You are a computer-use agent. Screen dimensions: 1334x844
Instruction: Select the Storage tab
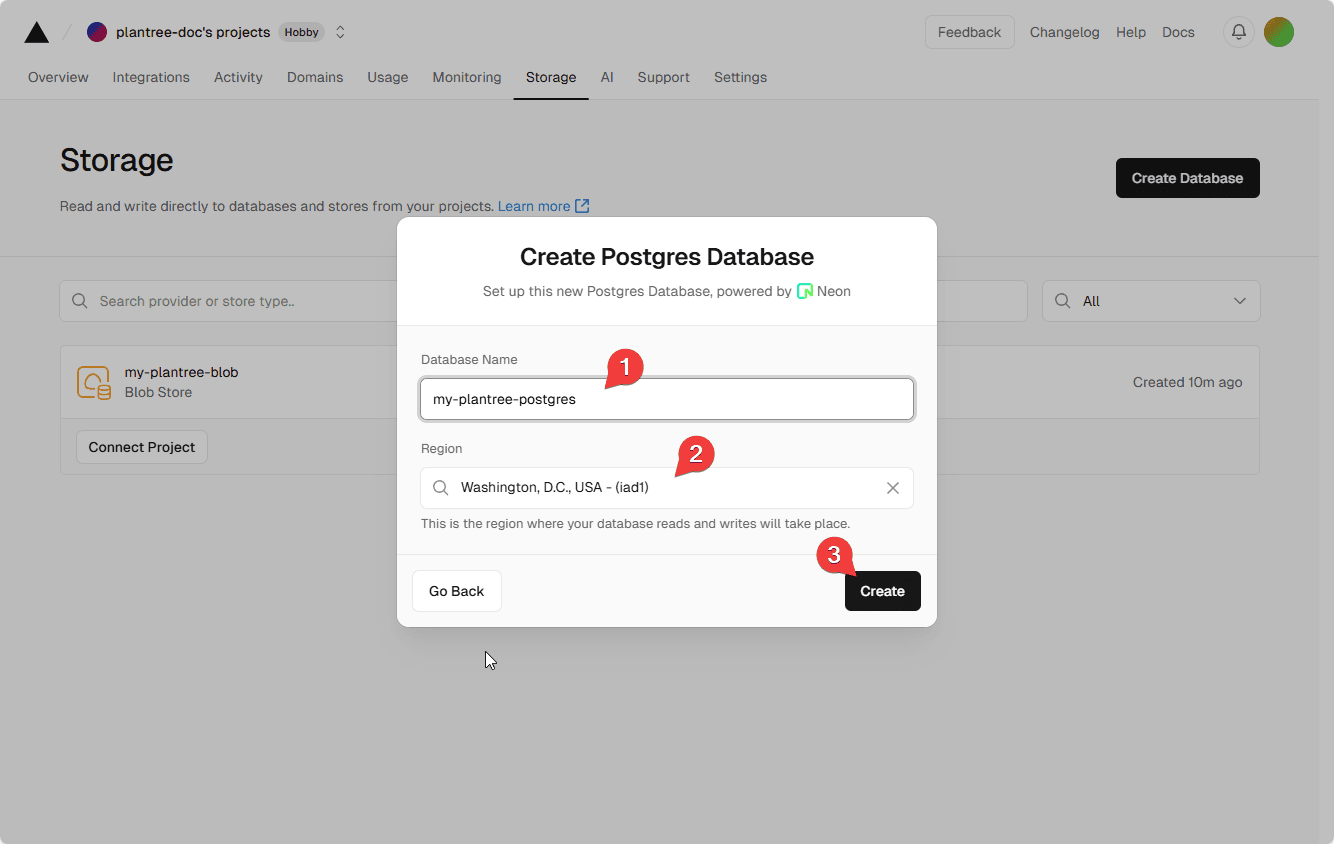point(551,77)
